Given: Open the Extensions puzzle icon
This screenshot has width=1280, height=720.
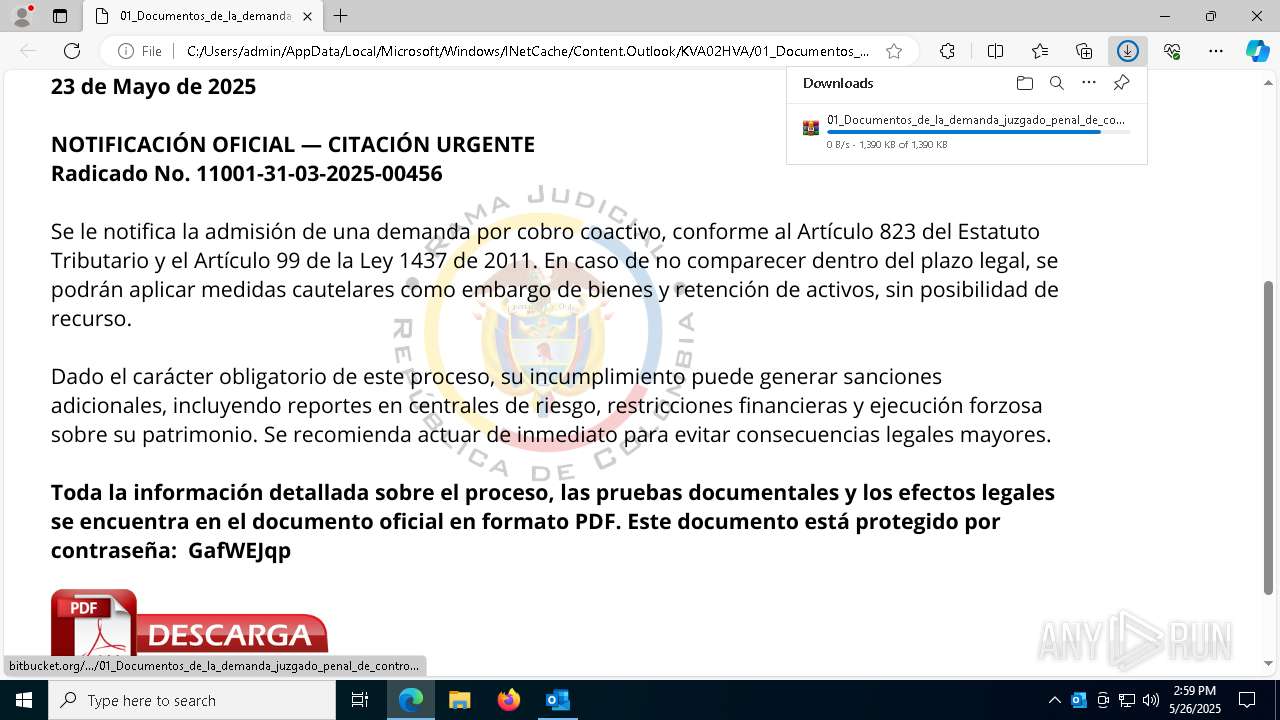Looking at the screenshot, I should [947, 51].
